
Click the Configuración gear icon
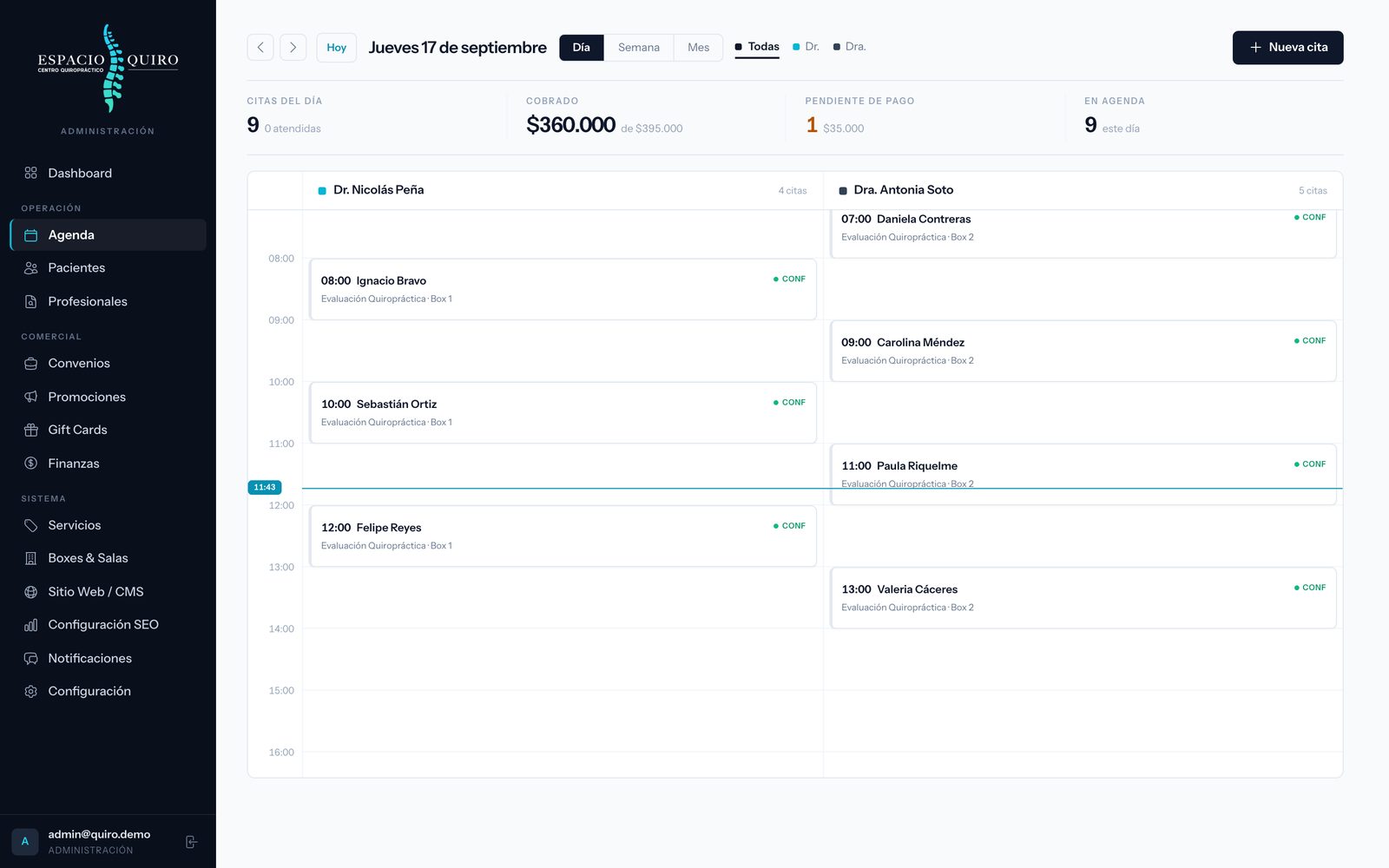31,692
